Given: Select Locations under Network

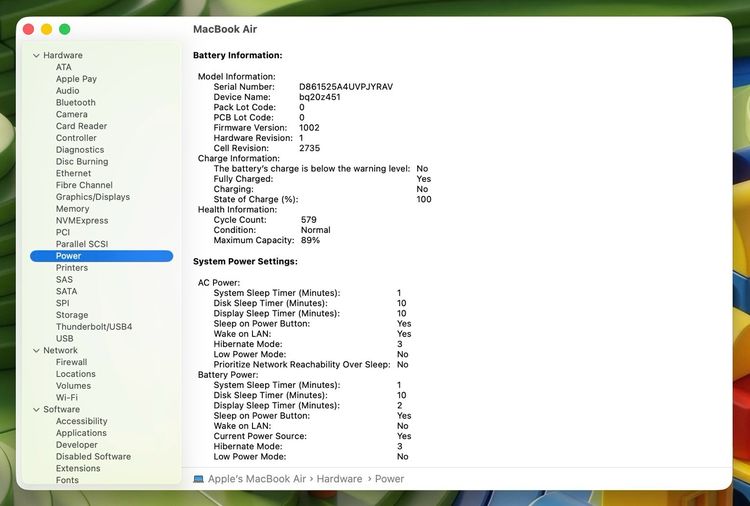Looking at the screenshot, I should point(76,374).
